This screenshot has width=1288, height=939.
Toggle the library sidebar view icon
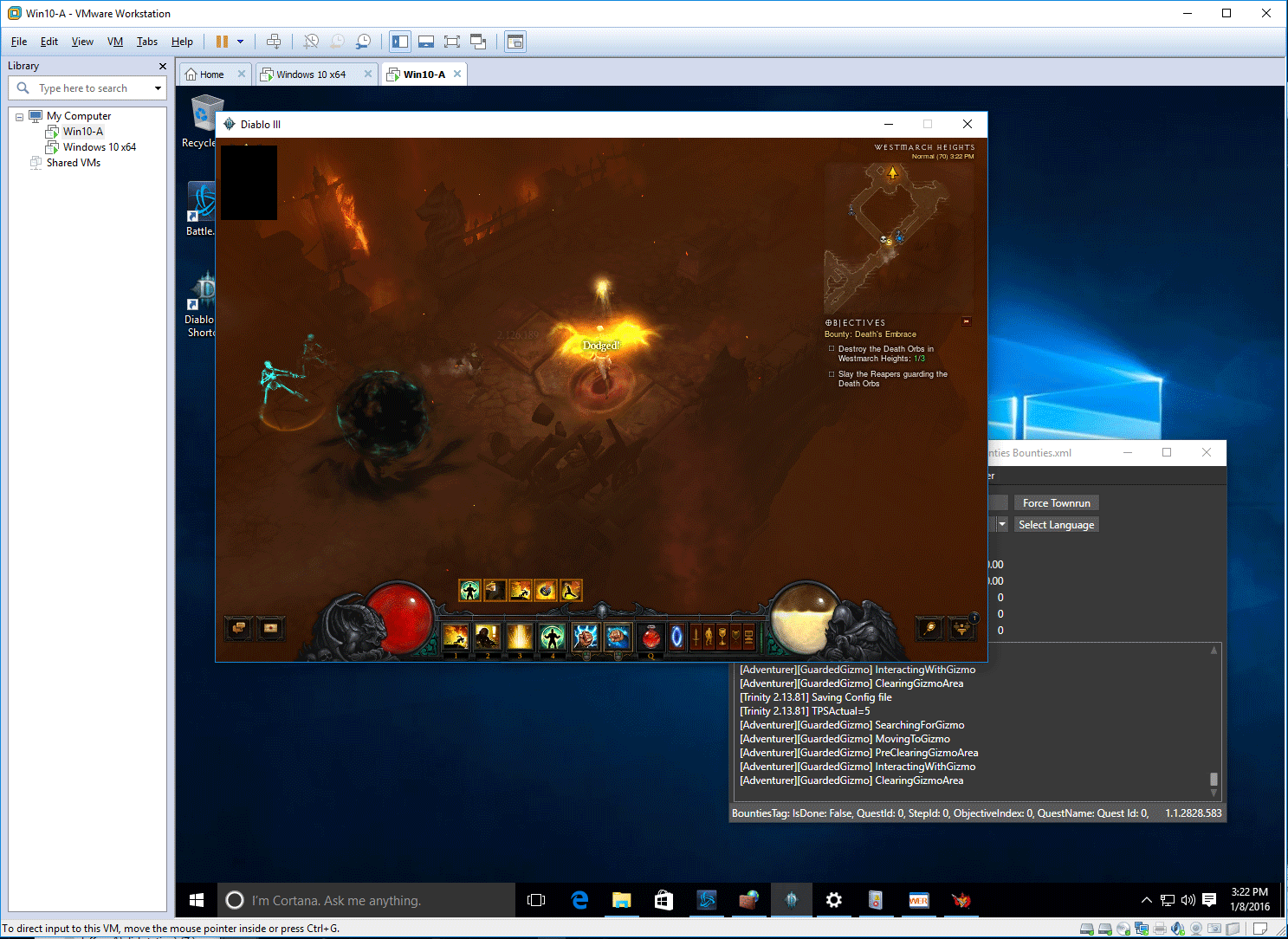pos(400,42)
